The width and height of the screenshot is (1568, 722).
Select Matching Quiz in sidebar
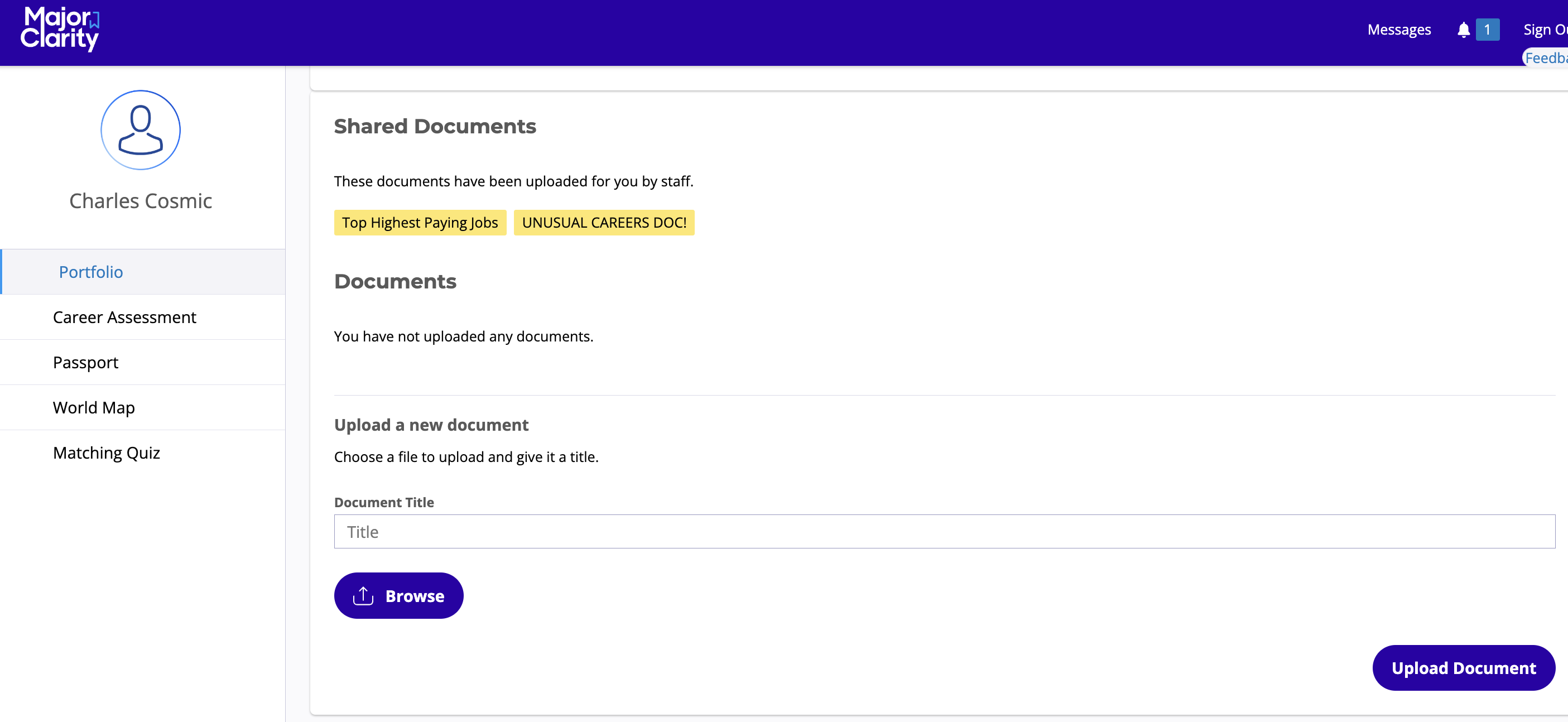pos(106,453)
